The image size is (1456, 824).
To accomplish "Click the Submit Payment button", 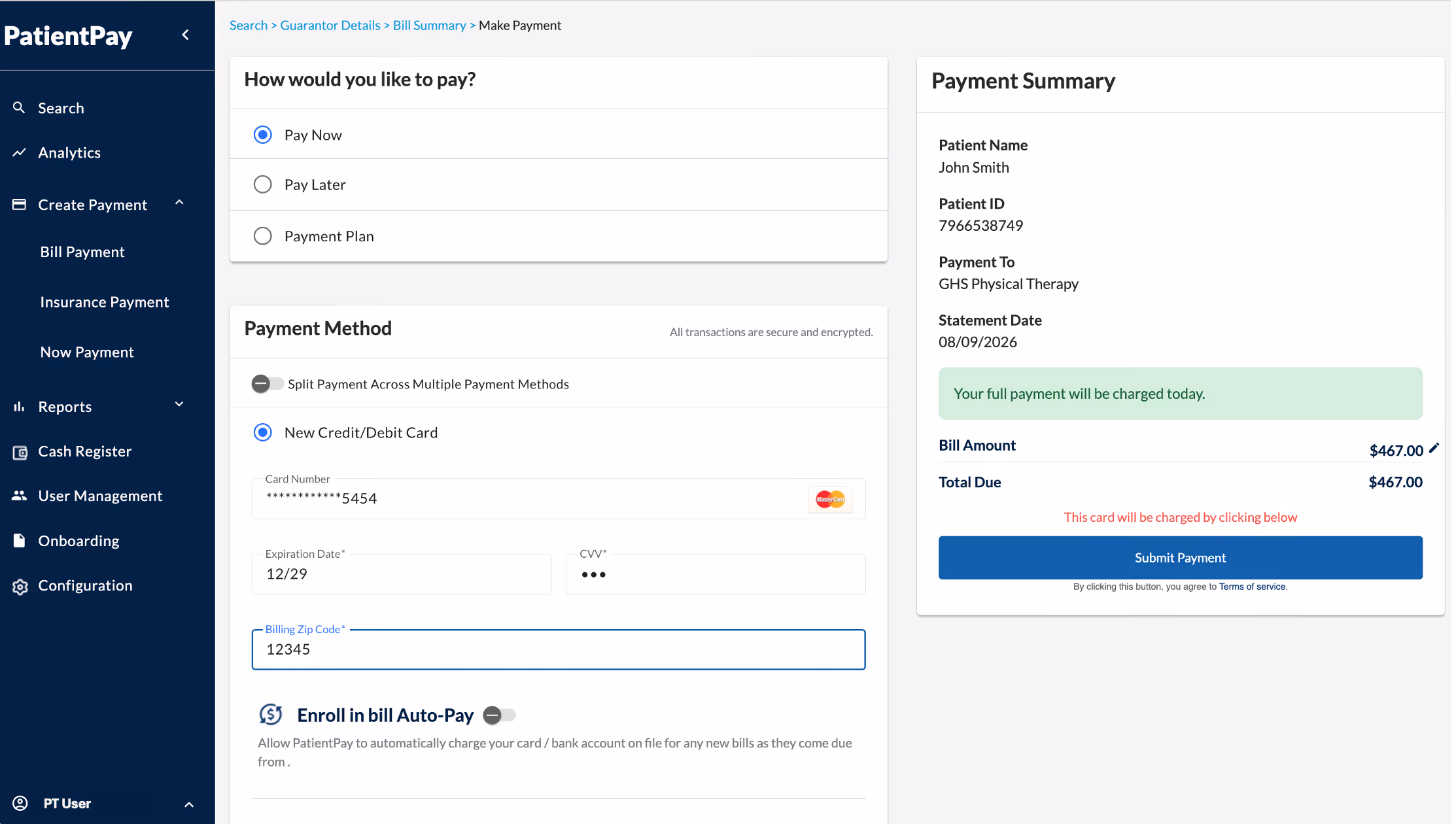I will coord(1180,558).
